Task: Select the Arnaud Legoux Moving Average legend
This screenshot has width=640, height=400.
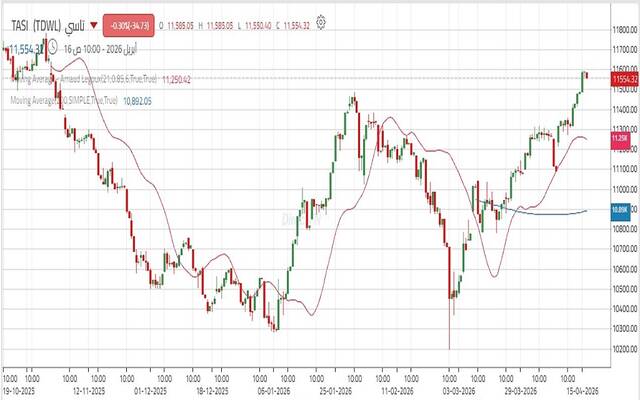Action: (80, 78)
